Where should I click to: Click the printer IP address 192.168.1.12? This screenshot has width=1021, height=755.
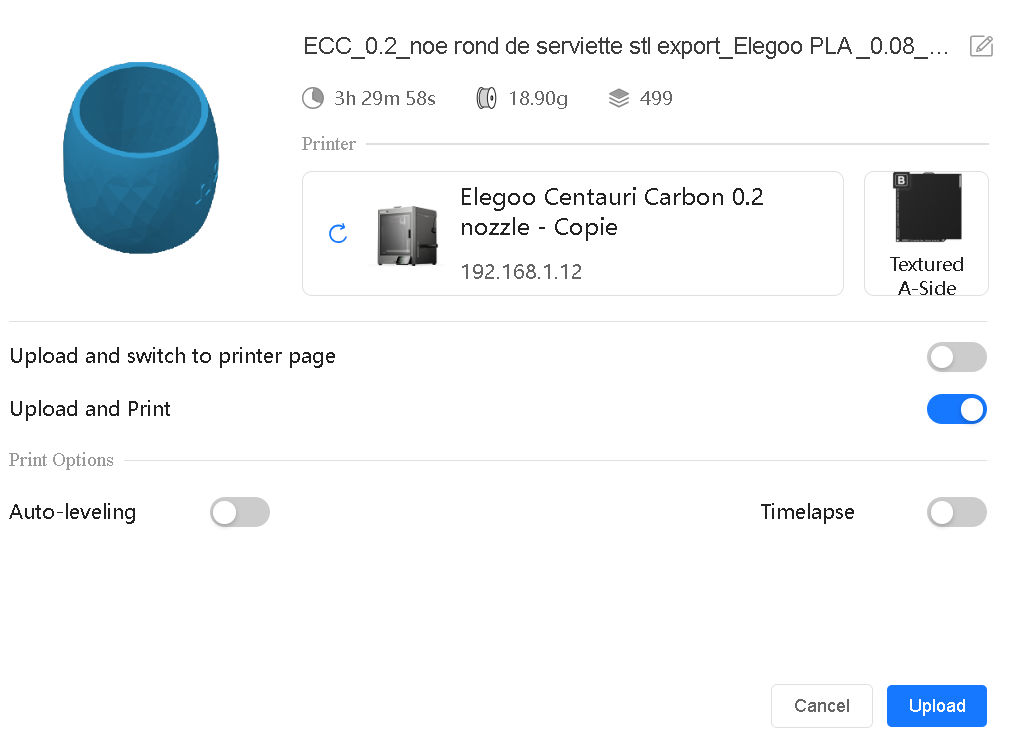tap(521, 272)
